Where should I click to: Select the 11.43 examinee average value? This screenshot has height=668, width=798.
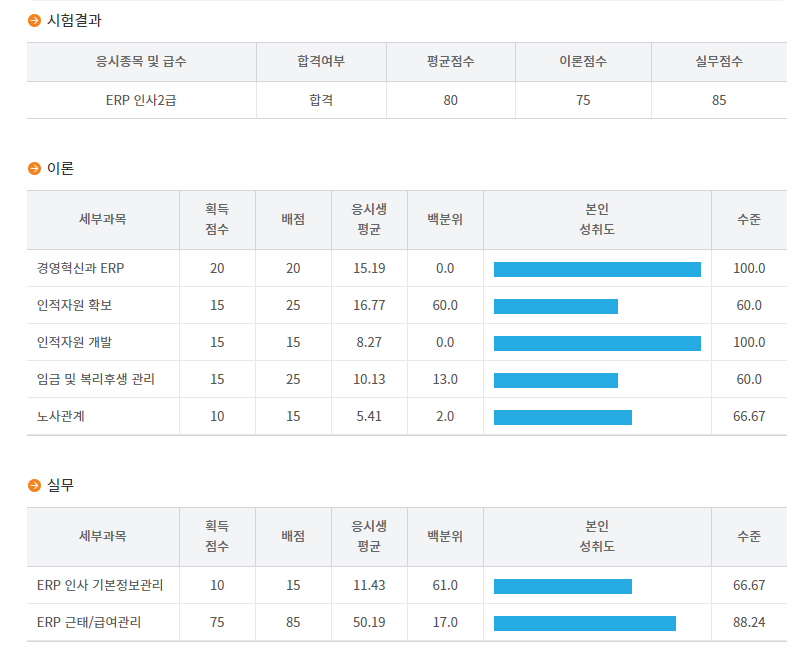point(369,585)
